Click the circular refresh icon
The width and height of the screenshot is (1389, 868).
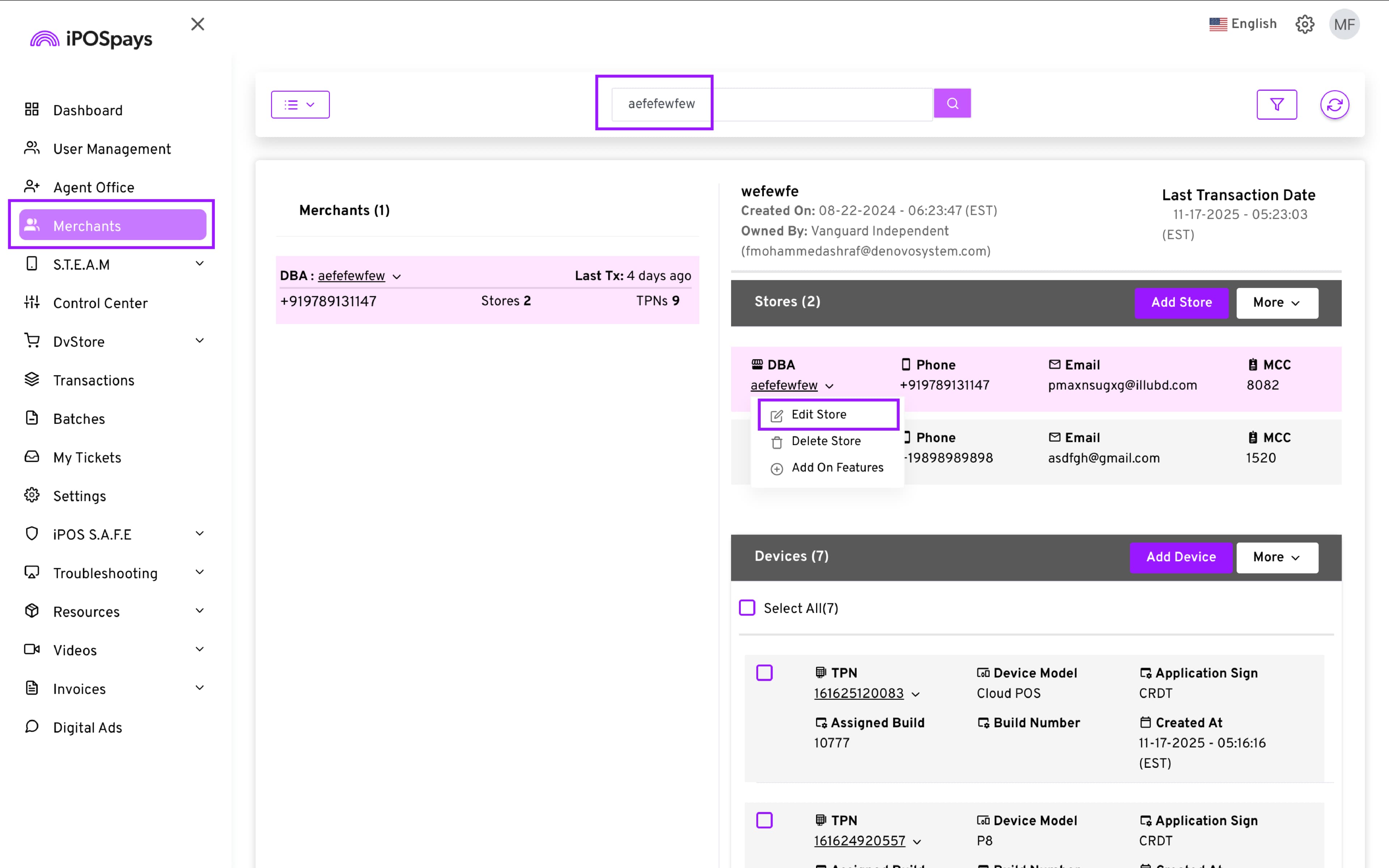(x=1334, y=105)
